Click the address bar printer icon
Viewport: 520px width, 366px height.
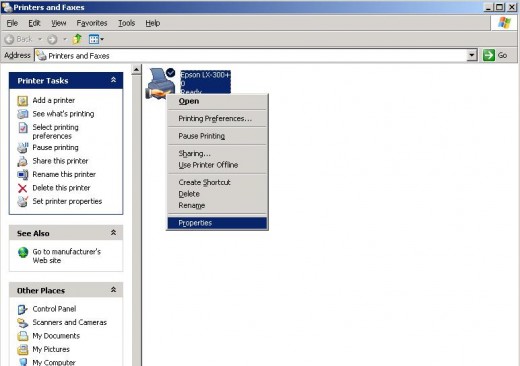click(x=41, y=56)
